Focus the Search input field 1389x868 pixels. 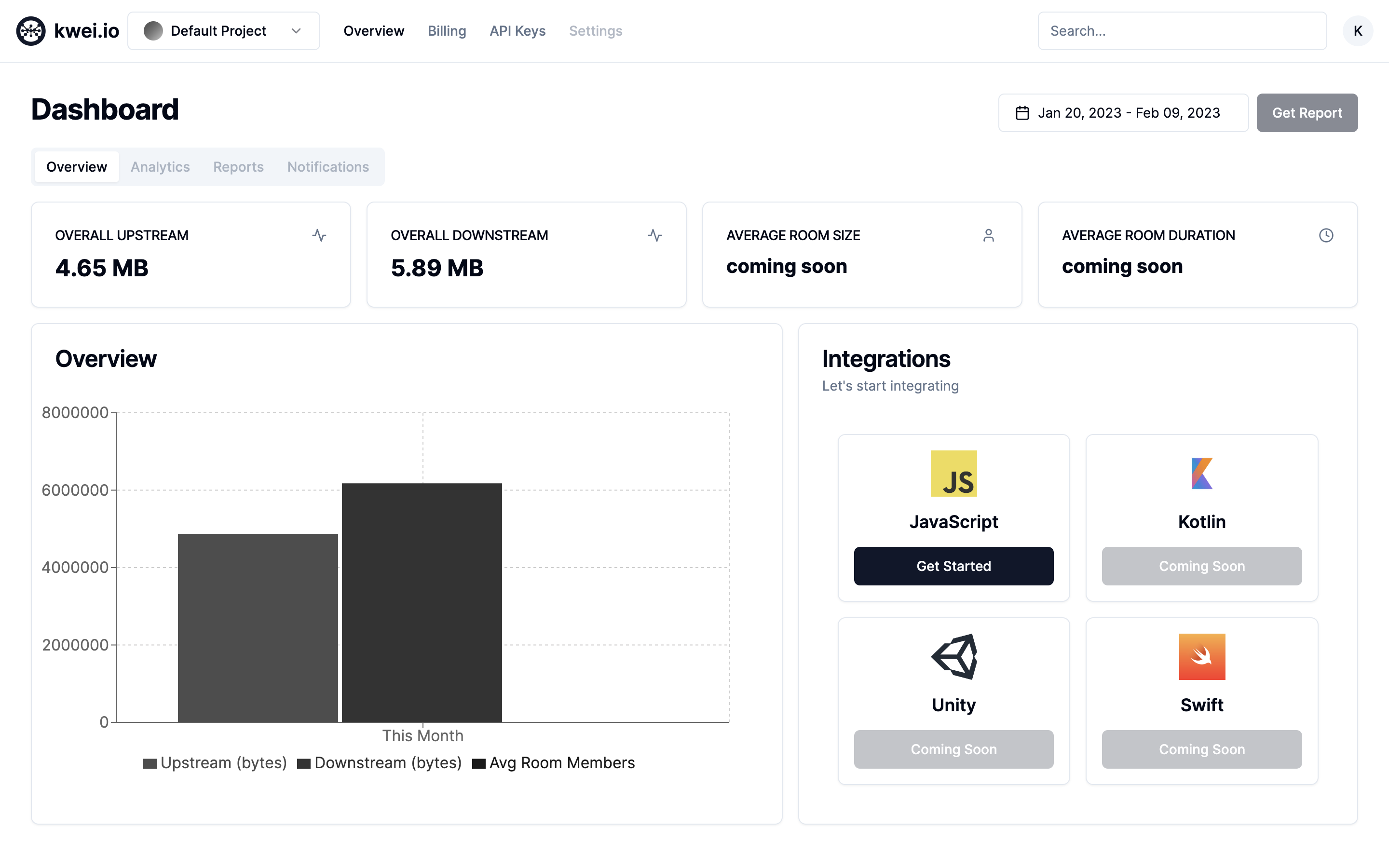1182,31
